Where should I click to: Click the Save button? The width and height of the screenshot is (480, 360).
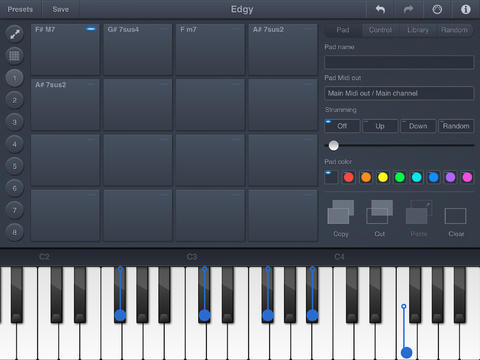click(61, 9)
